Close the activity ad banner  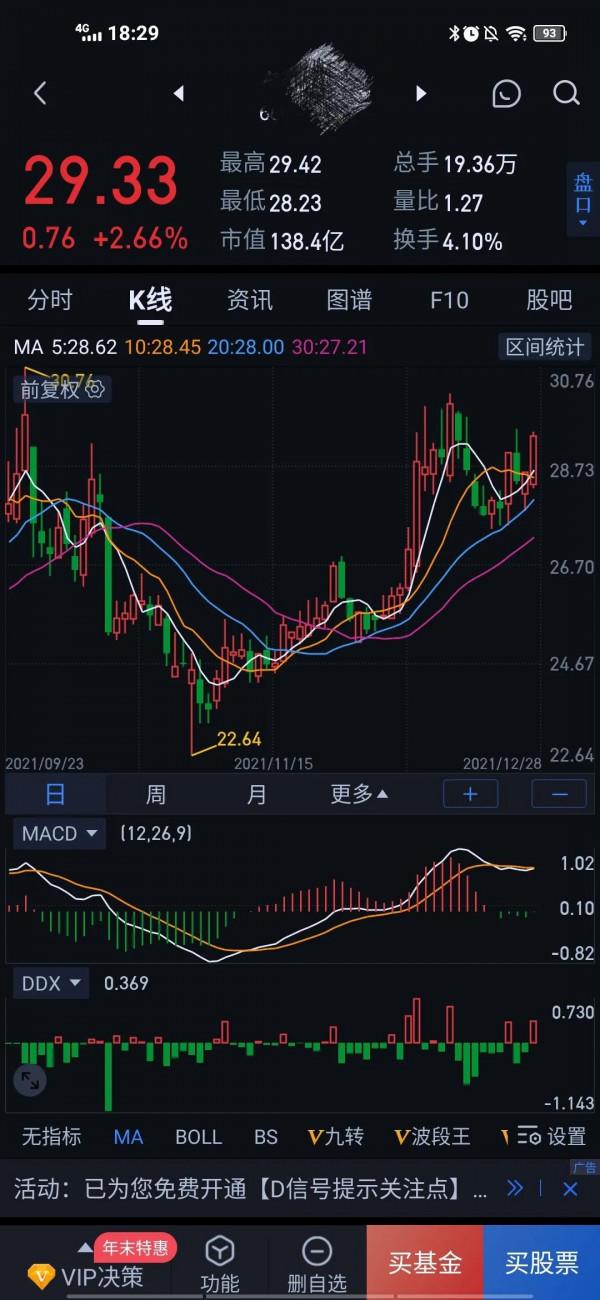570,1189
